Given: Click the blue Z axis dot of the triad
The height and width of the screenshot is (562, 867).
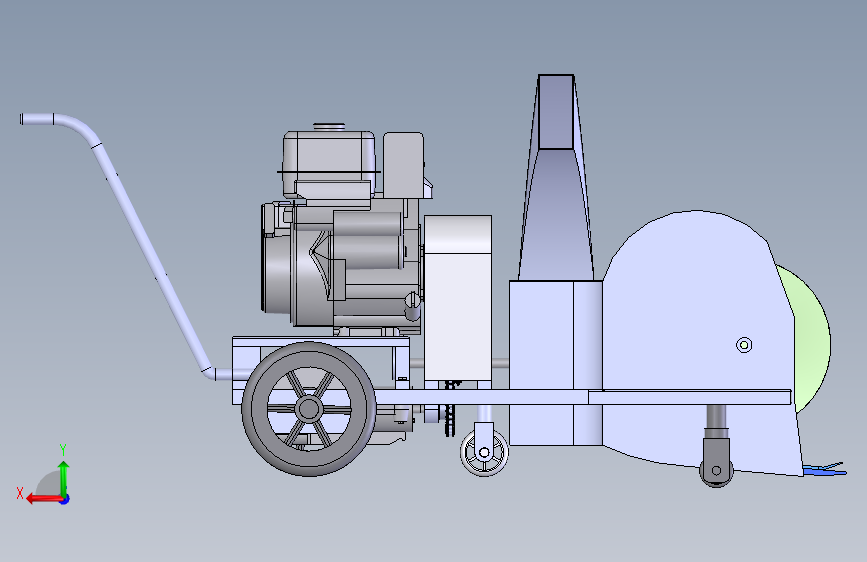Looking at the screenshot, I should [x=65, y=499].
